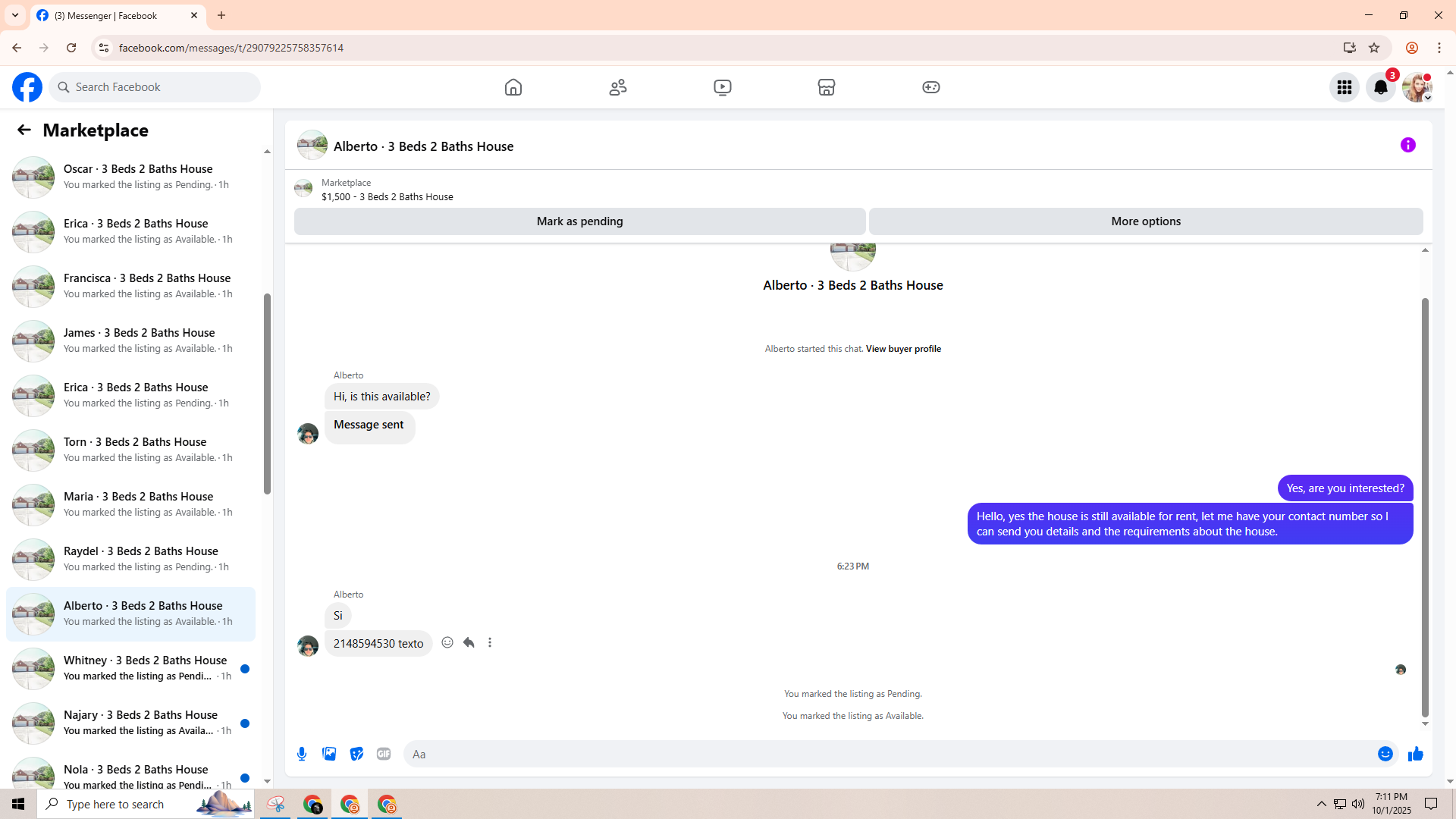Focus the Aa message input box
This screenshot has height=819, width=1456.
tap(891, 754)
